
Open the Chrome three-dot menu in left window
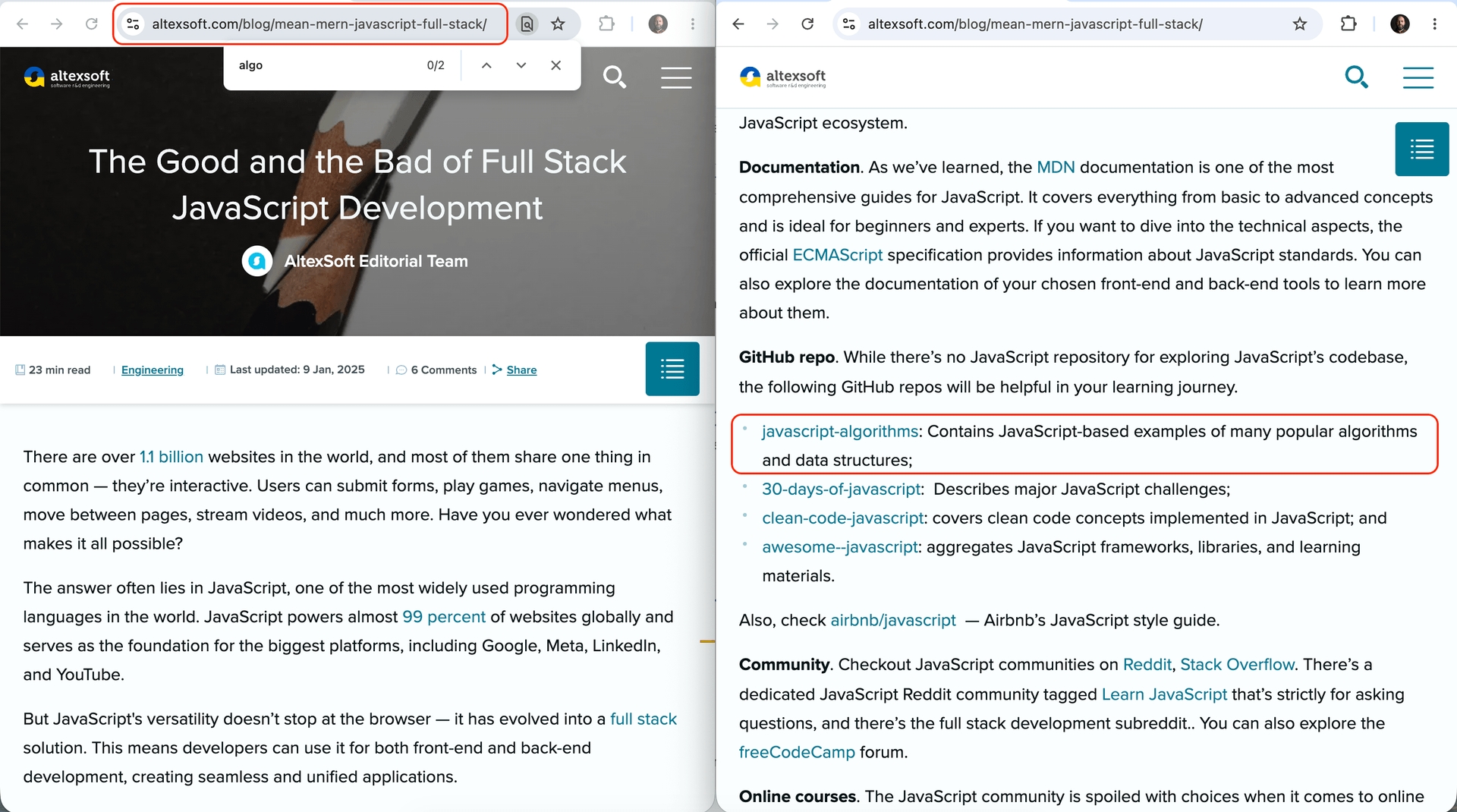click(x=693, y=24)
